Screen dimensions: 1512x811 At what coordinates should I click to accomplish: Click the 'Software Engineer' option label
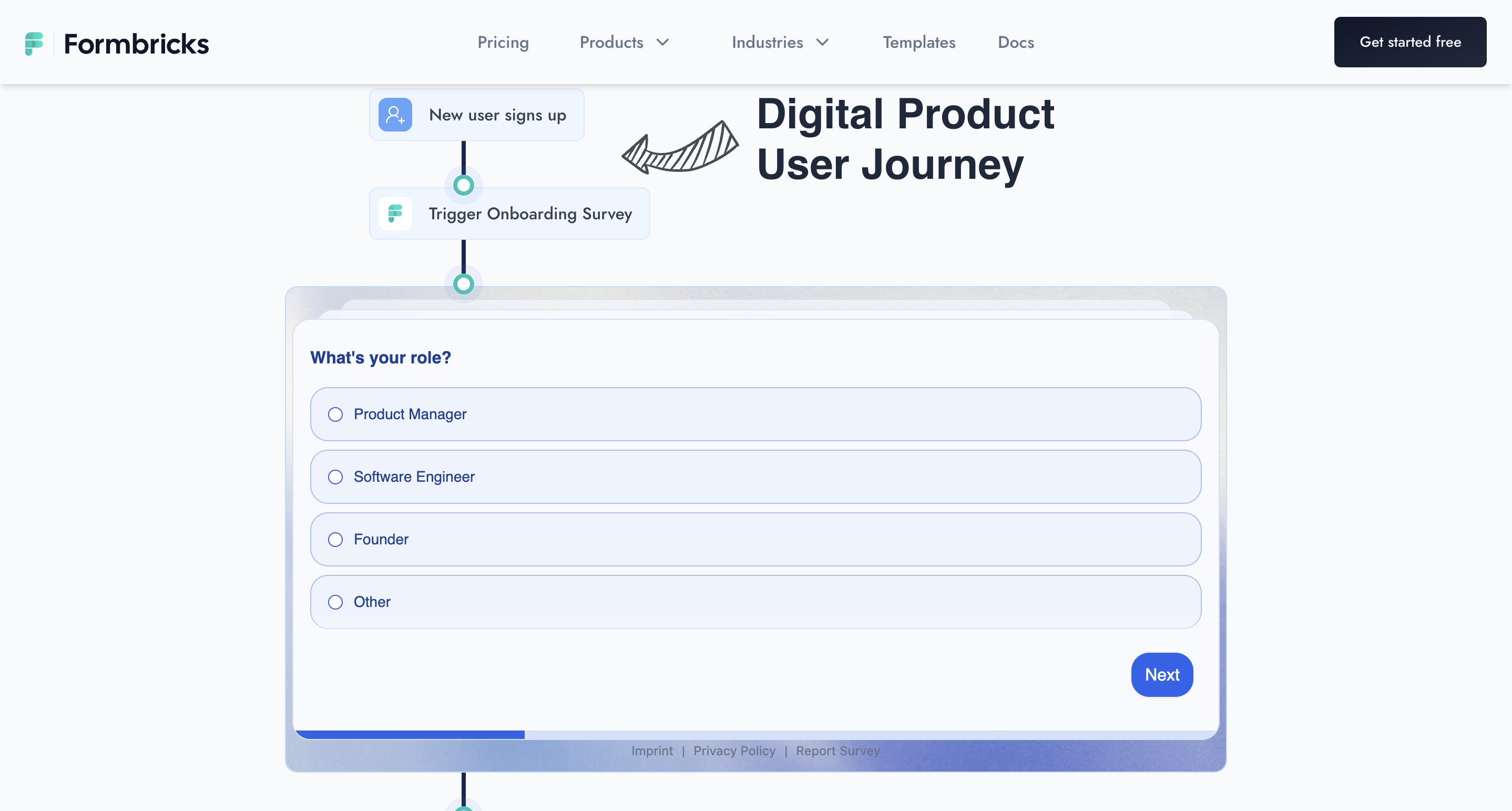(414, 477)
